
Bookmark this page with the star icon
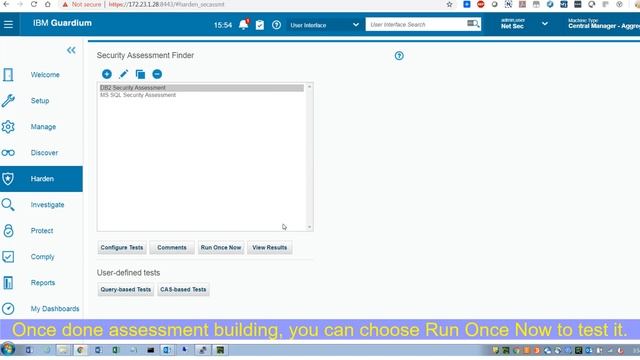click(x=449, y=4)
